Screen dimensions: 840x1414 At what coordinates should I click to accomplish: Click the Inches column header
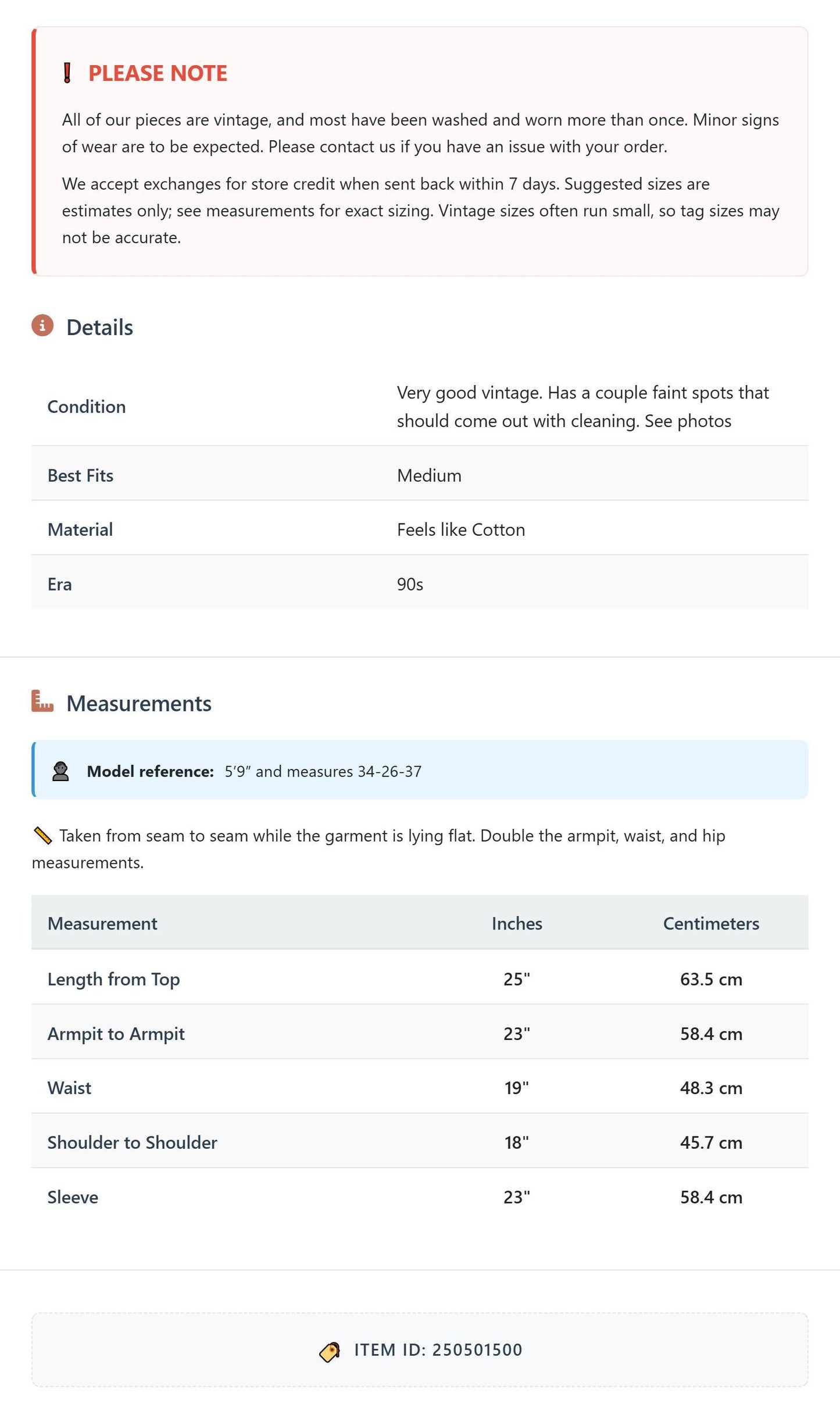coord(517,924)
